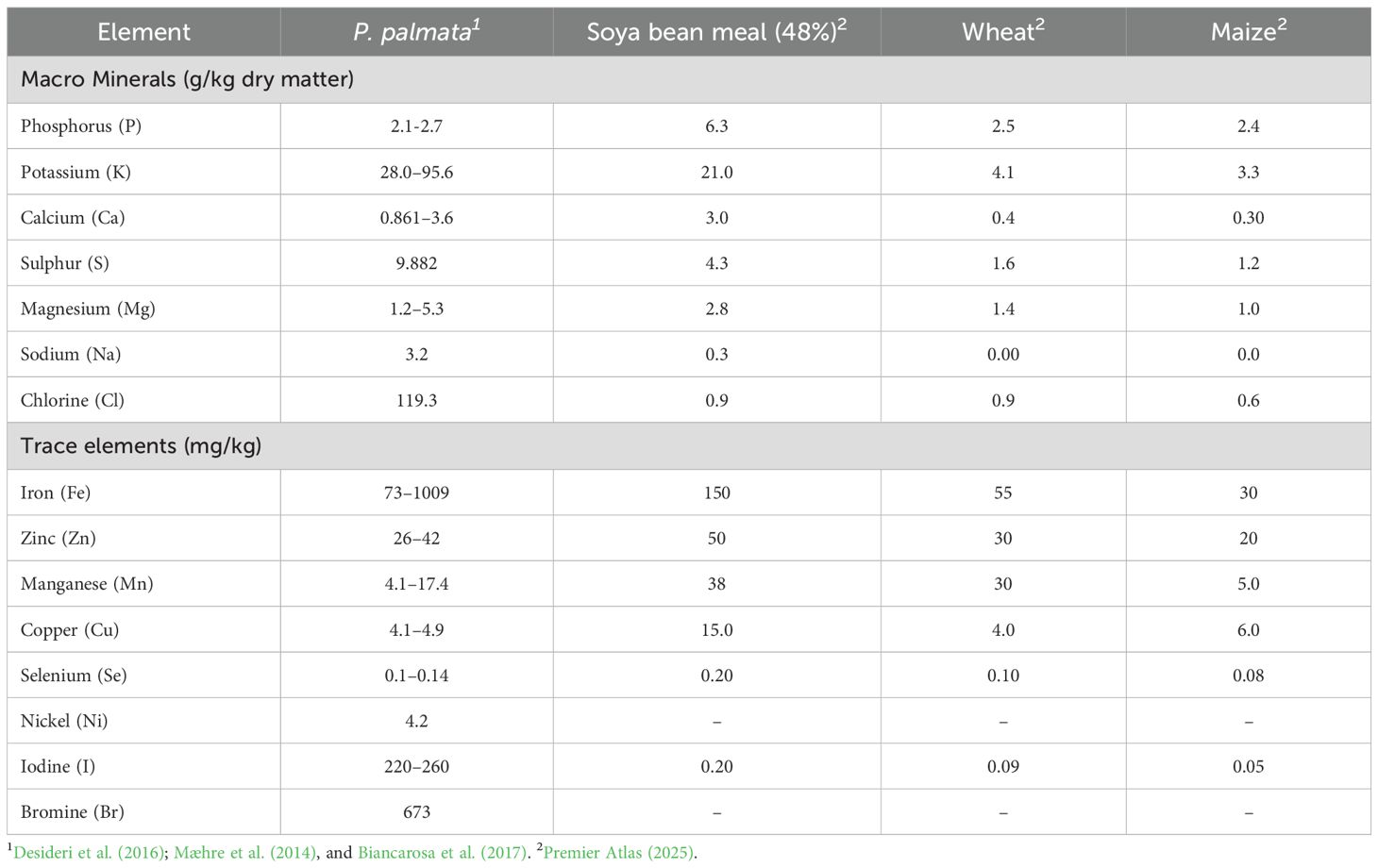Select the Phosphorus (P) row label
This screenshot has width=1378, height=868.
81,126
